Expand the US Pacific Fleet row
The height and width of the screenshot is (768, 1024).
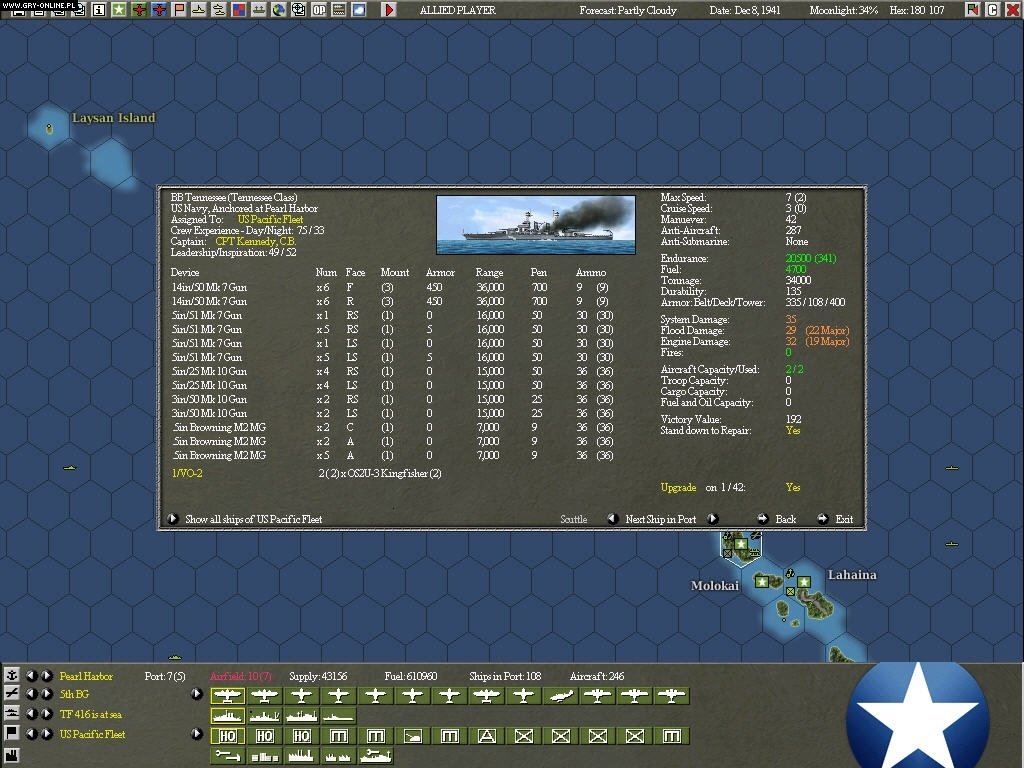pyautogui.click(x=196, y=736)
